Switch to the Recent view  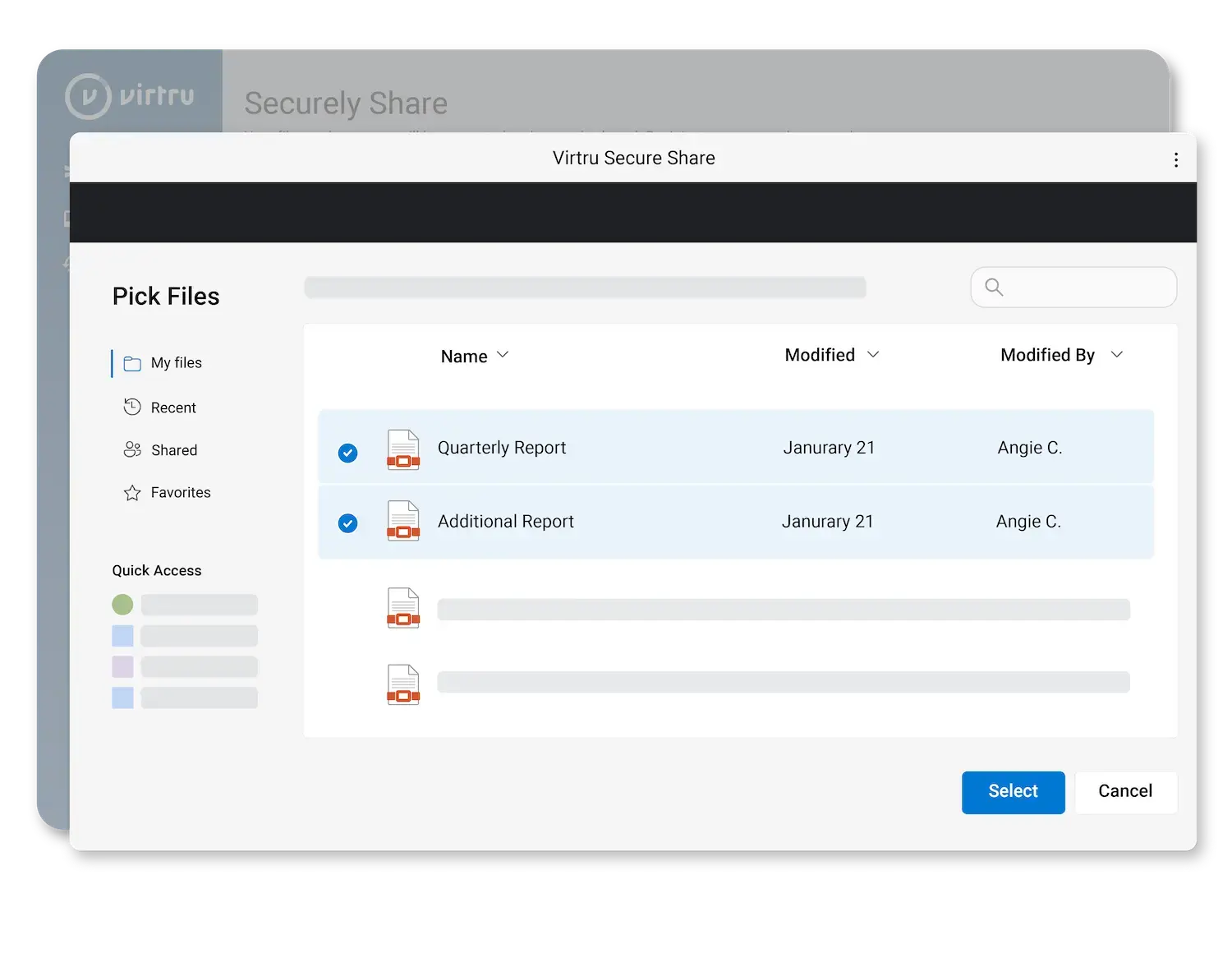click(x=172, y=407)
